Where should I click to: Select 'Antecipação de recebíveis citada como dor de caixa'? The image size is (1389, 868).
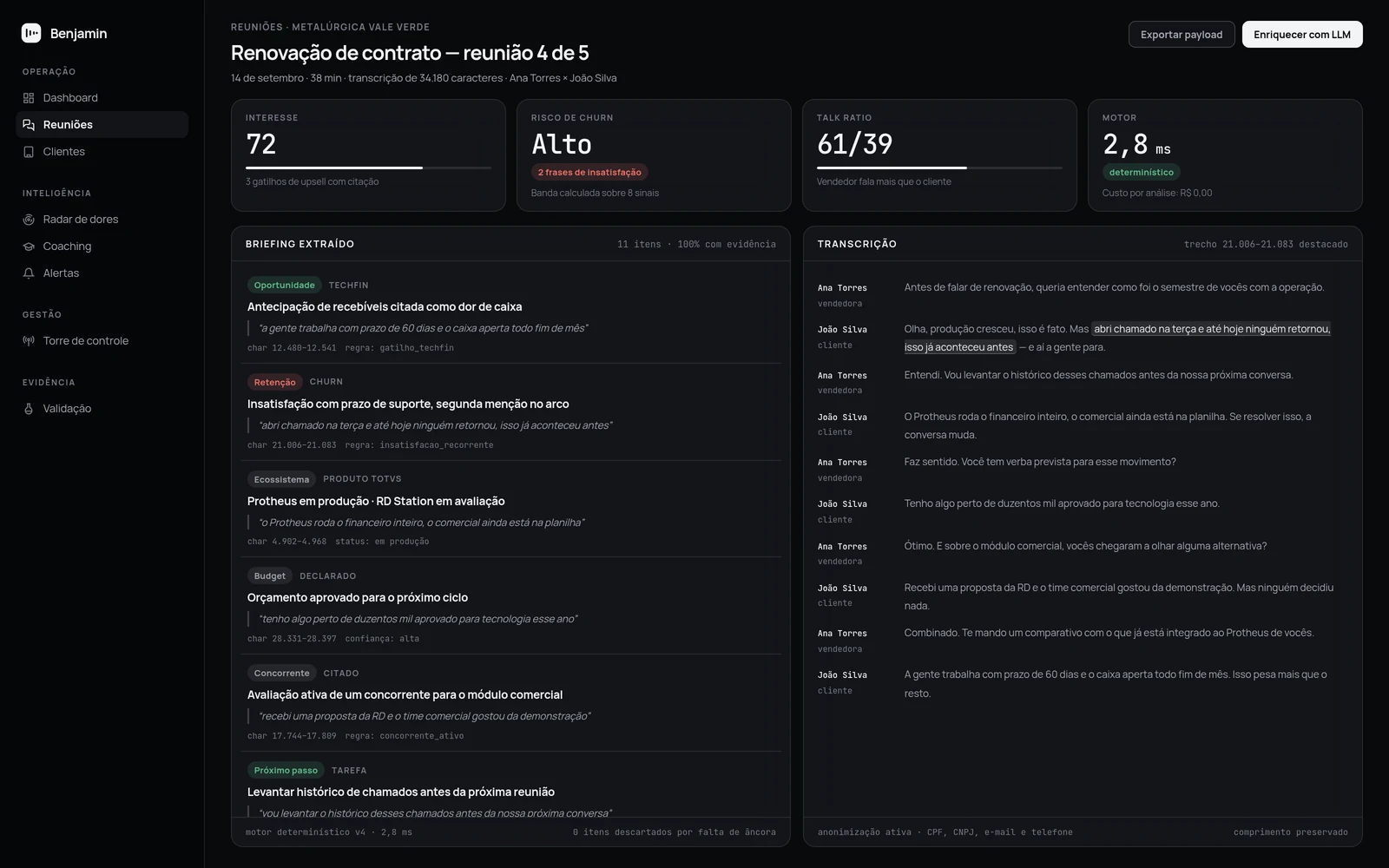coord(385,307)
